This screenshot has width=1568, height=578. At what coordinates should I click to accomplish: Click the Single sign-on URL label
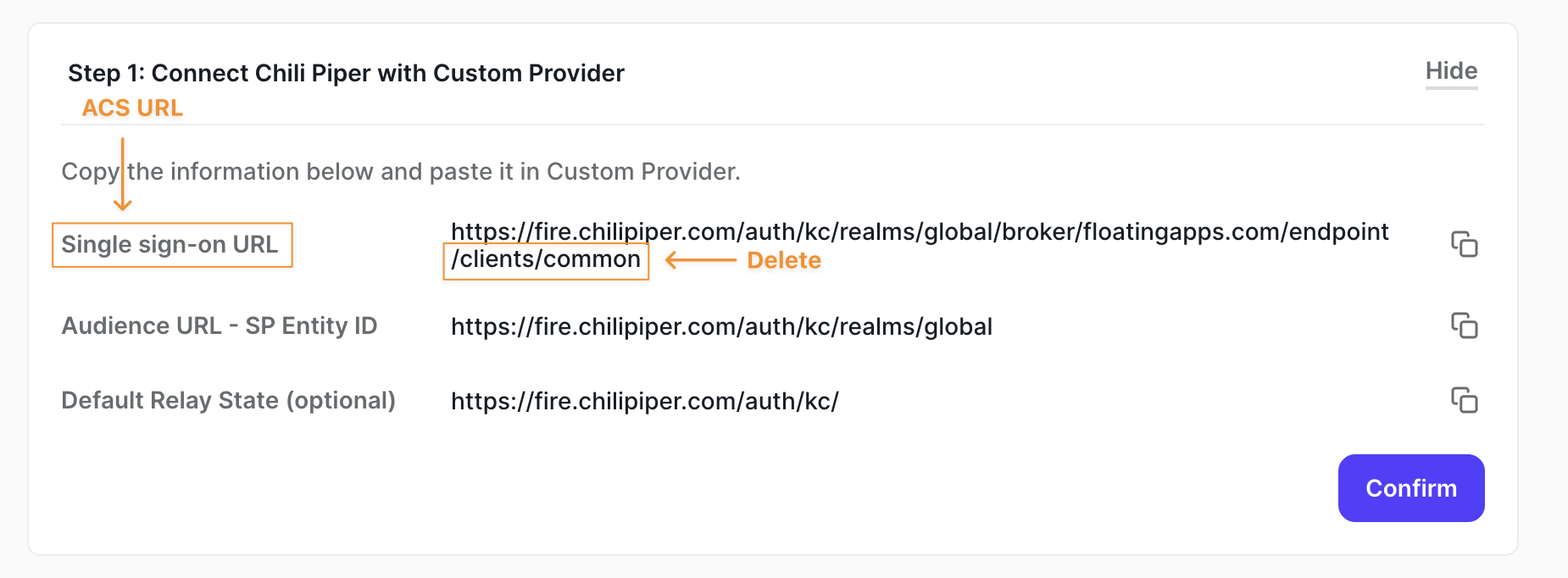(170, 244)
